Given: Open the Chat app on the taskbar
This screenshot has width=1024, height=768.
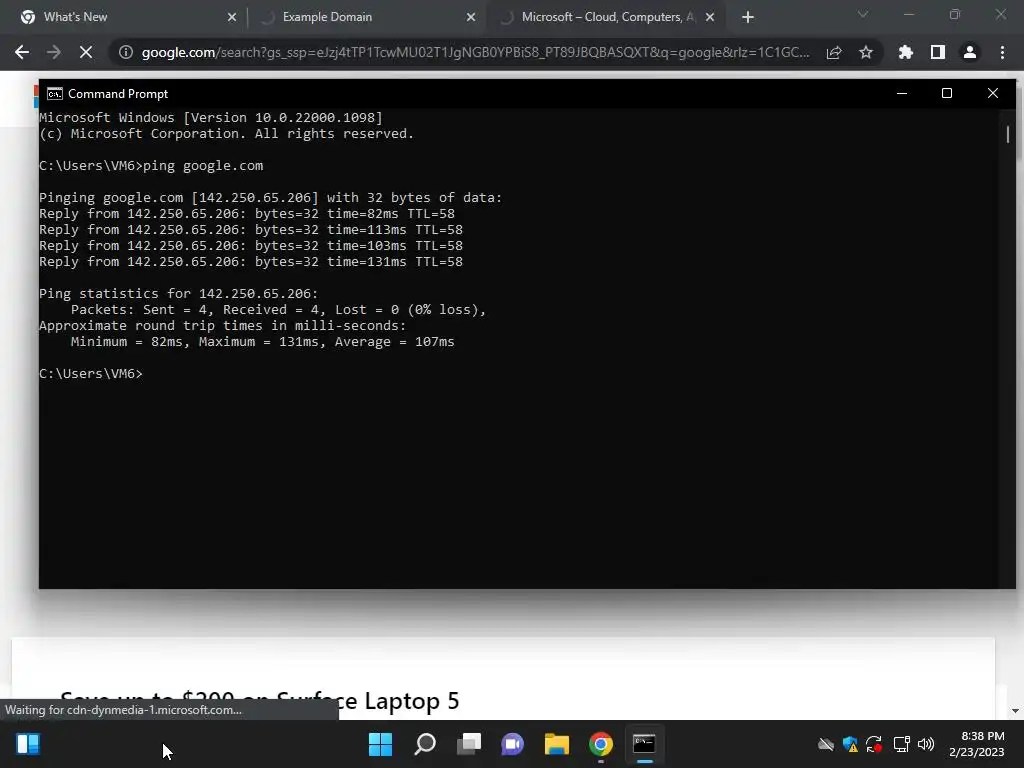Looking at the screenshot, I should (513, 744).
